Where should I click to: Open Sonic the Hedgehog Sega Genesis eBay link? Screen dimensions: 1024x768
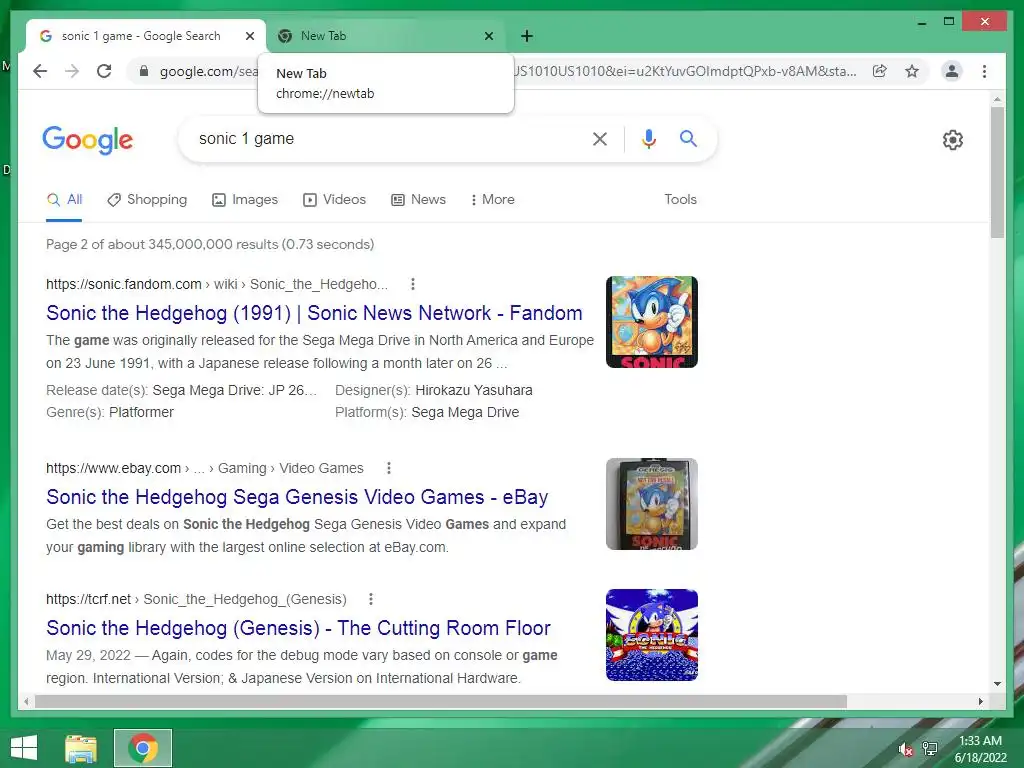click(297, 497)
